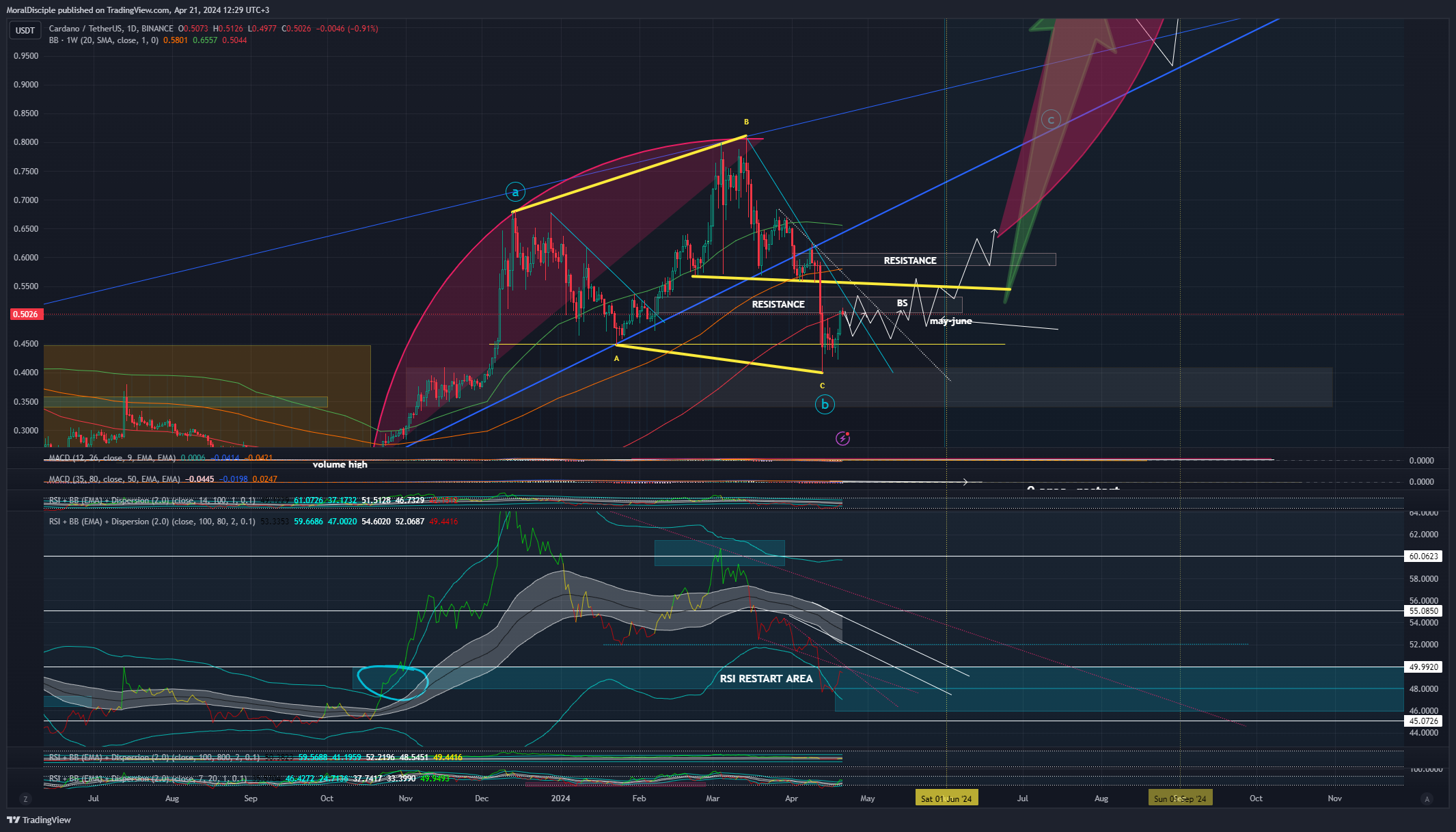This screenshot has height=832, width=1456.
Task: Click the circled 'b' wave label
Action: pos(825,405)
